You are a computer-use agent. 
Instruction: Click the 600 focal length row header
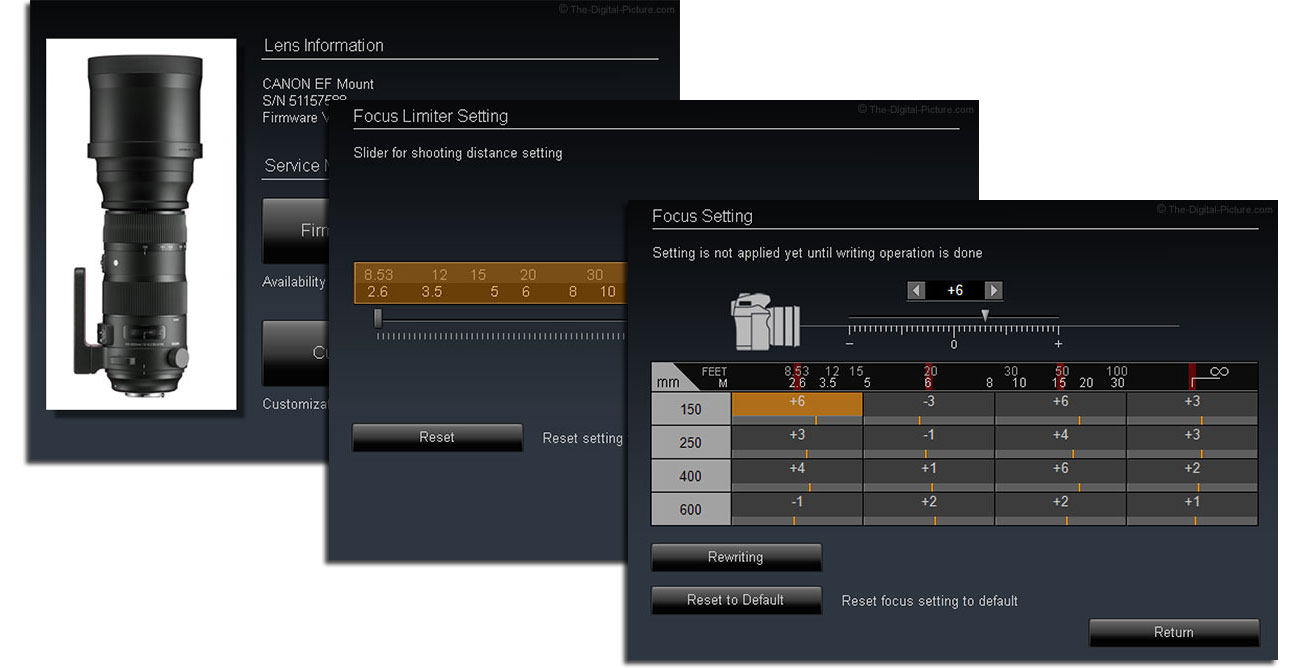tap(691, 509)
